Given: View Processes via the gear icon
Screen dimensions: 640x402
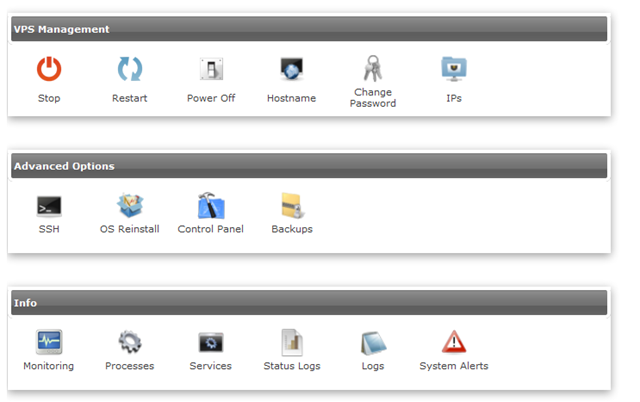Looking at the screenshot, I should coord(130,342).
